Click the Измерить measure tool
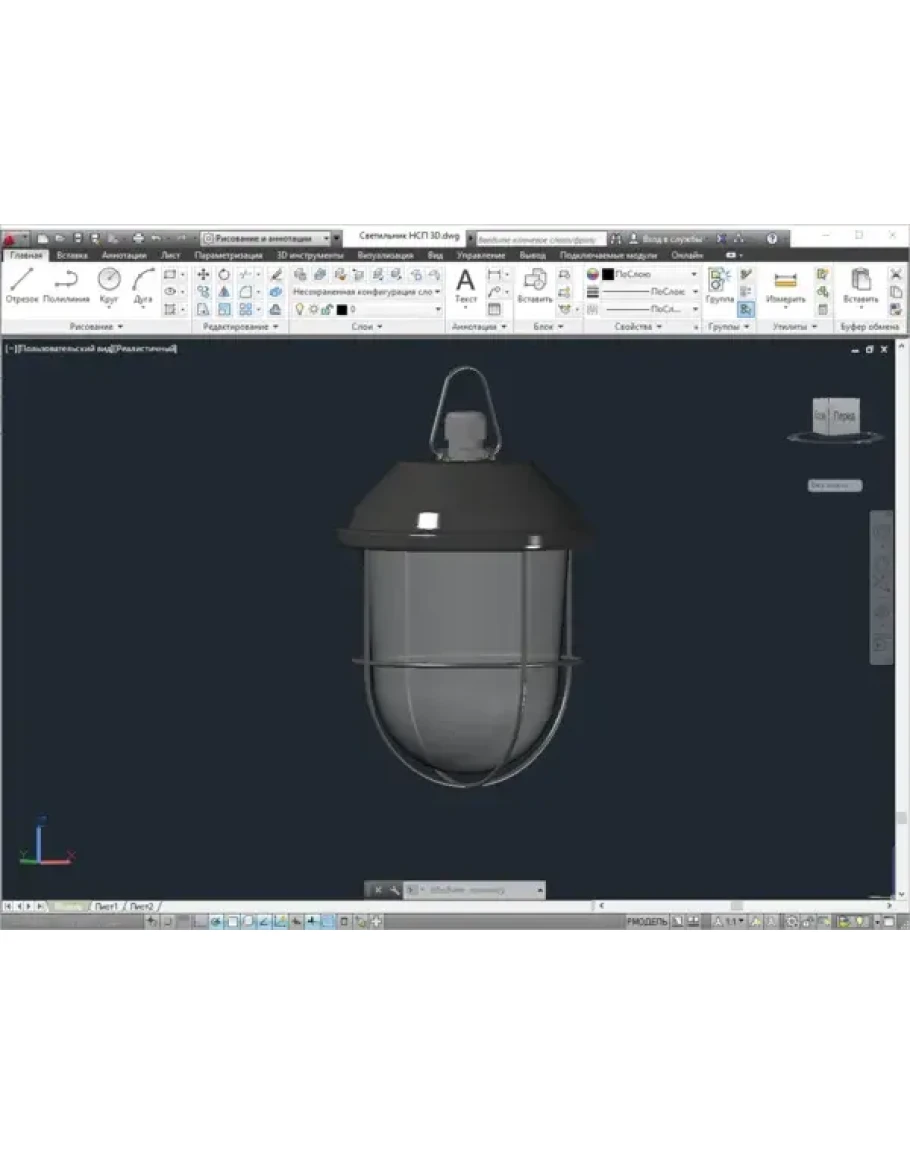 pos(785,285)
